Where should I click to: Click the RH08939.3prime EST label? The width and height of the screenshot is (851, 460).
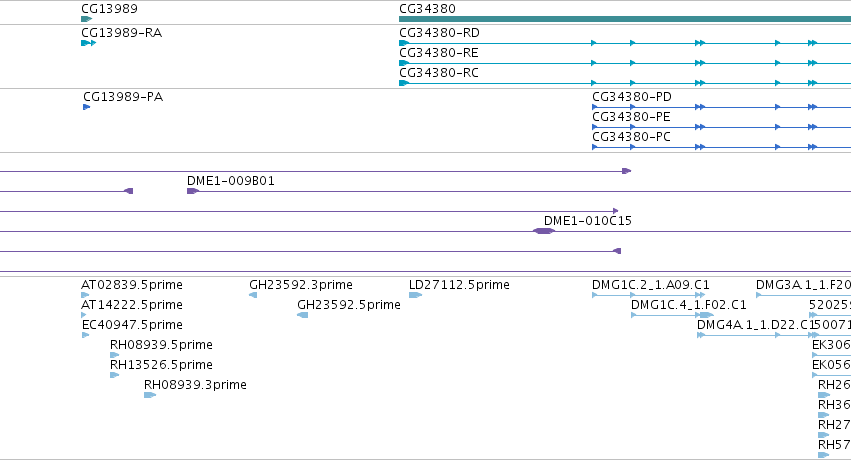click(x=195, y=385)
